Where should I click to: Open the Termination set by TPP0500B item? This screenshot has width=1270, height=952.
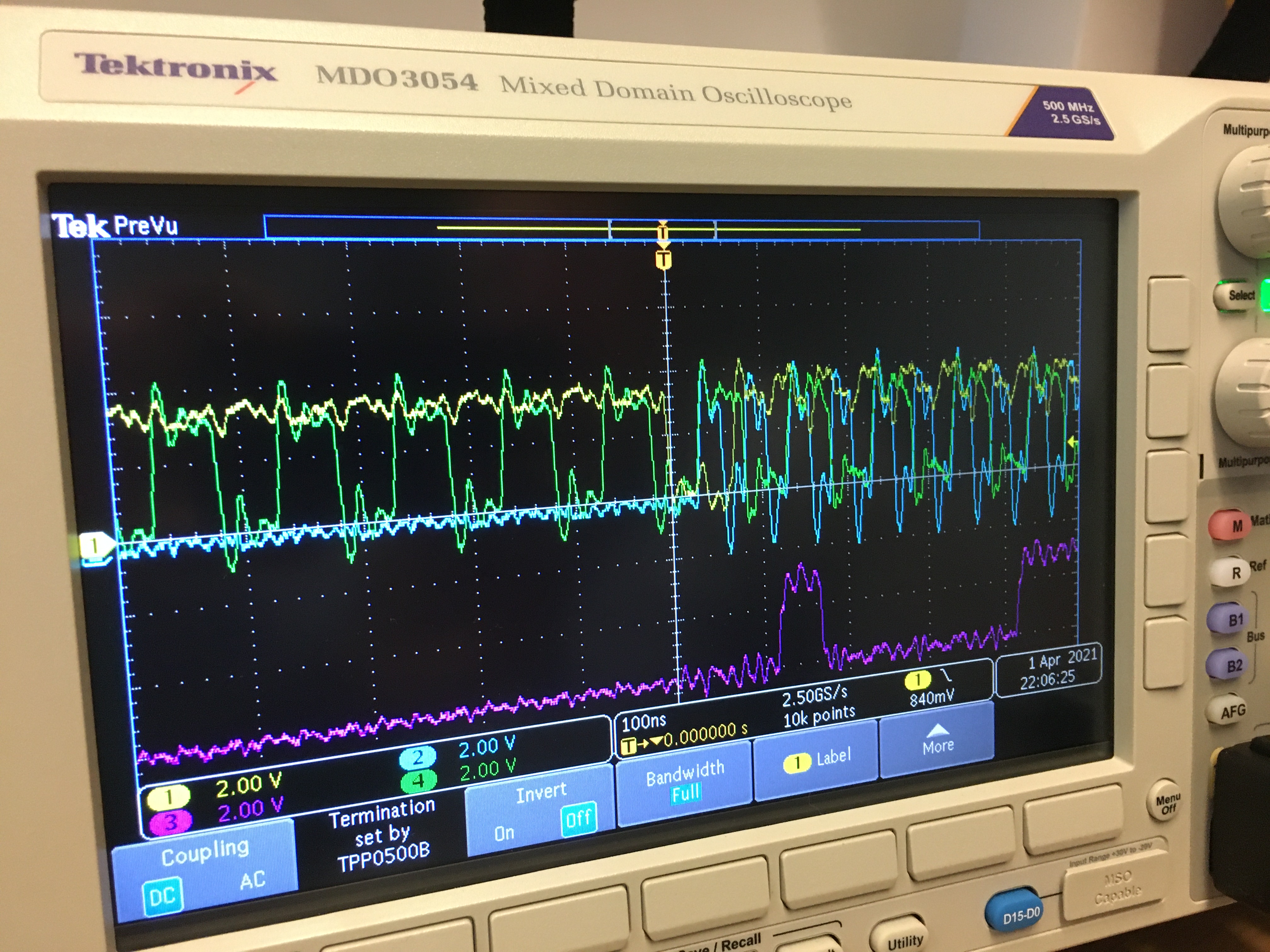tap(382, 836)
